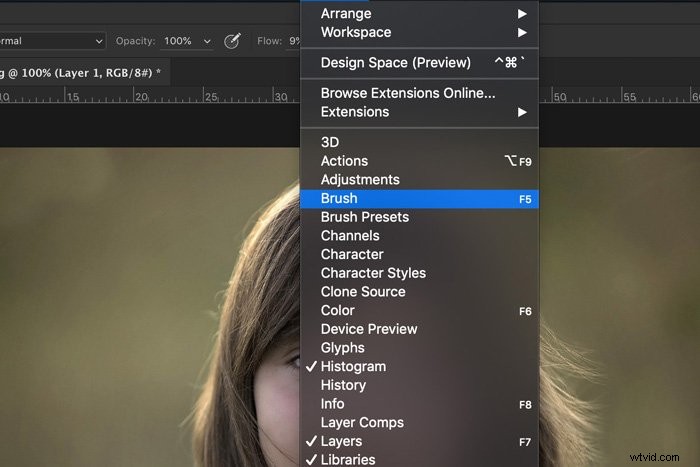This screenshot has width=700, height=467.
Task: Open the Device Preview panel
Action: pyautogui.click(x=419, y=329)
